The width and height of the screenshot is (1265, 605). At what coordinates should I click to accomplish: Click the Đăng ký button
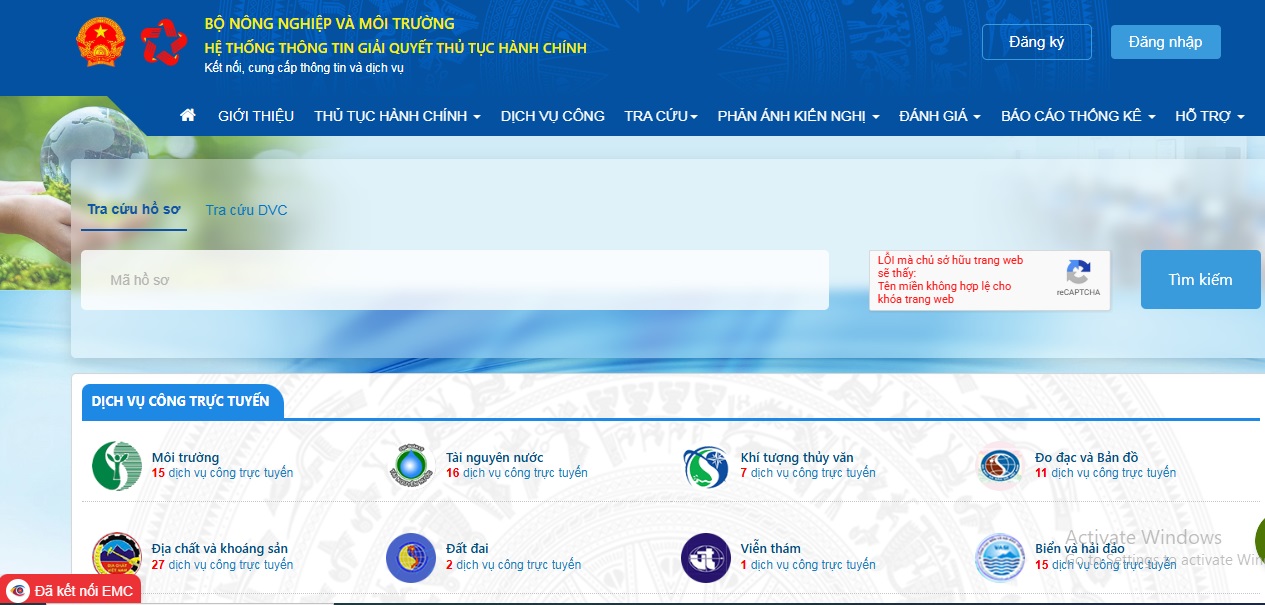(1036, 42)
